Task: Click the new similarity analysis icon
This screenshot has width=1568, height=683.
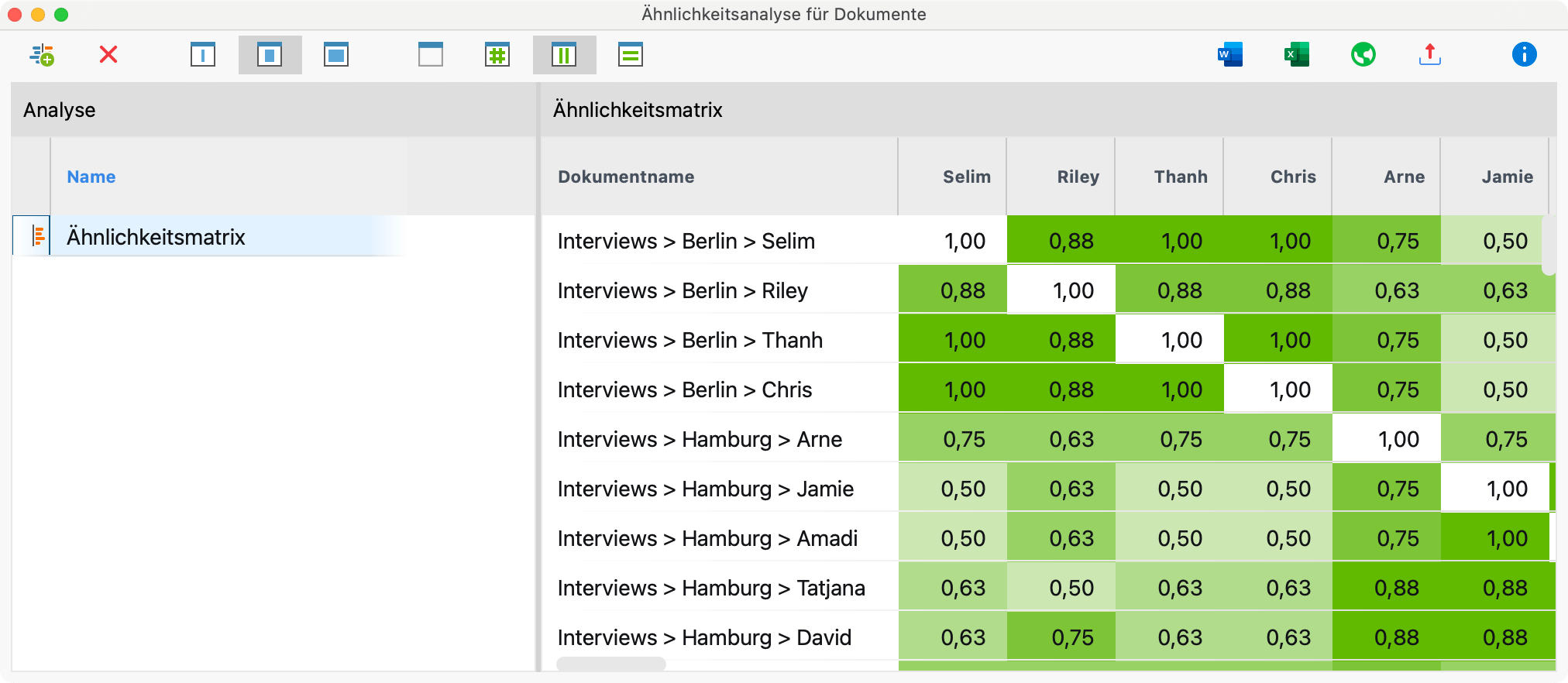Action: pyautogui.click(x=42, y=55)
